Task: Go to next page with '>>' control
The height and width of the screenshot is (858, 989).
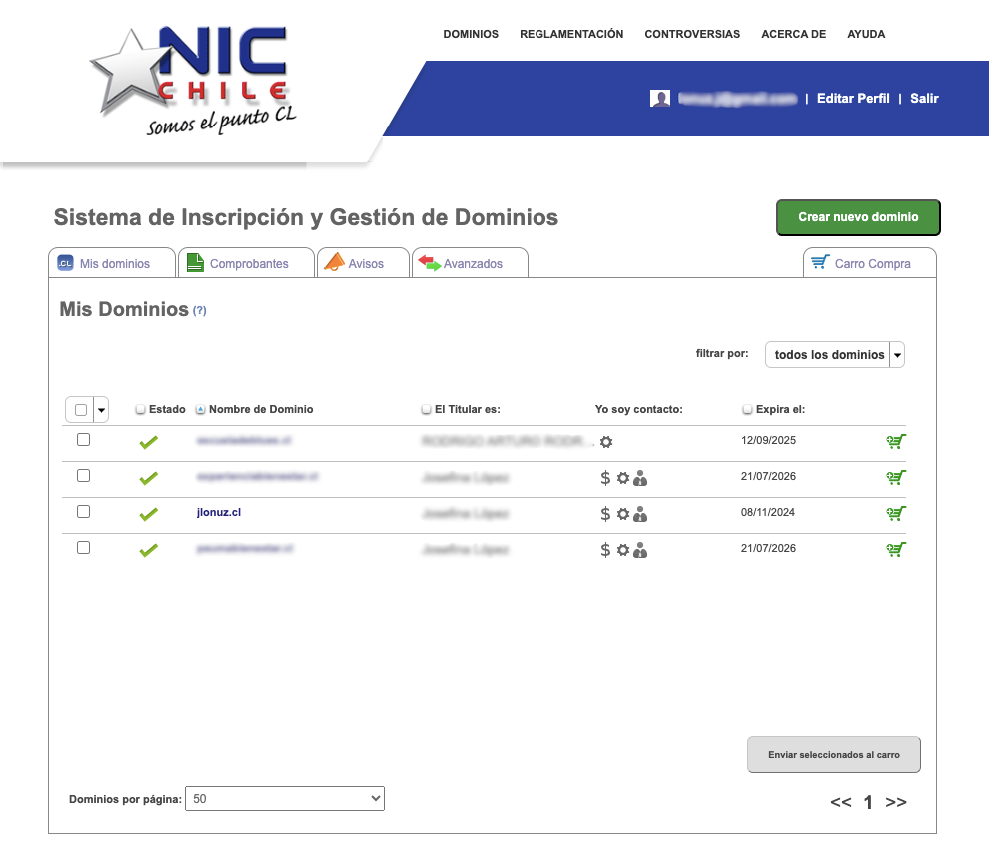Action: pos(896,802)
